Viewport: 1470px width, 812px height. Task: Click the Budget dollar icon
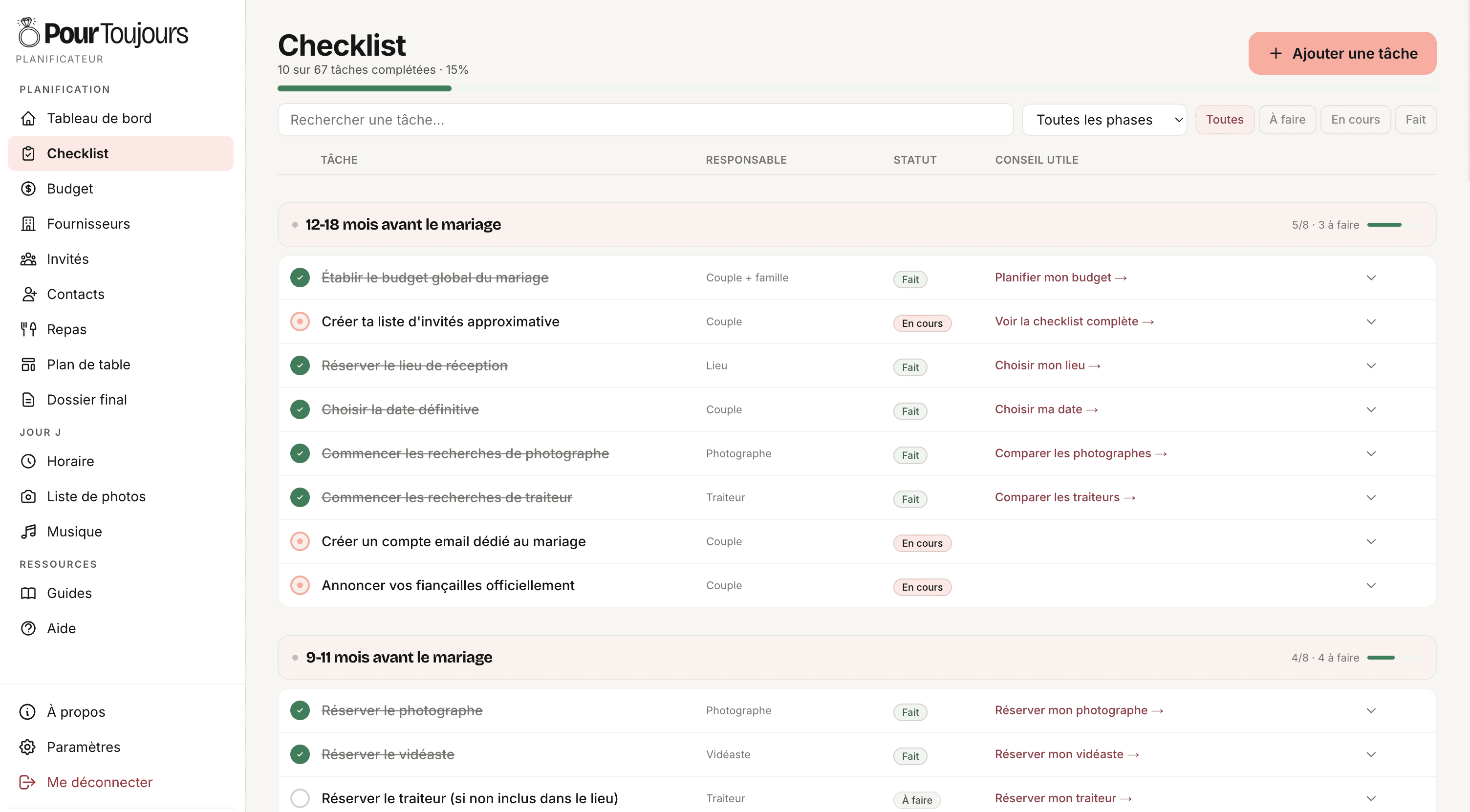[28, 188]
